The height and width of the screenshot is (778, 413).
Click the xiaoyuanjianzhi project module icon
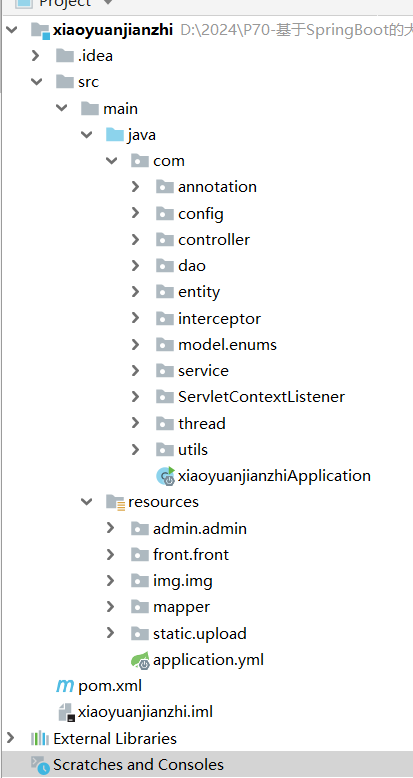40,30
